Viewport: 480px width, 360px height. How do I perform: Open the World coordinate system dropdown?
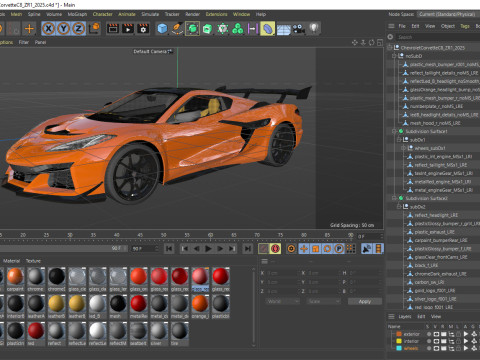[283, 301]
